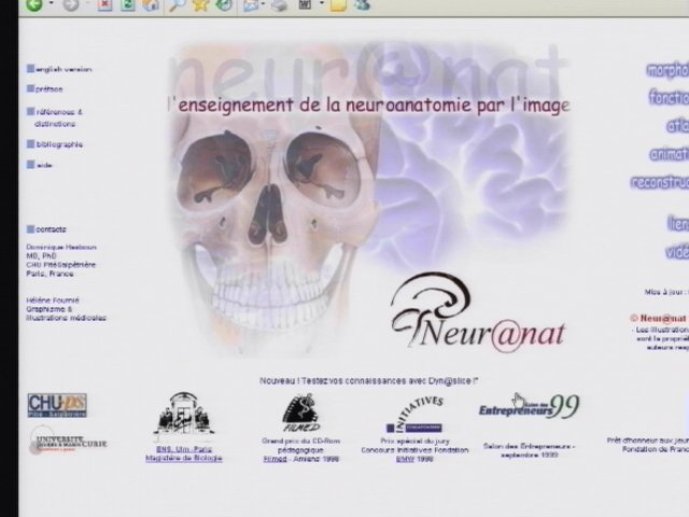
Task: Click the Hélène Fournié contact name
Action: pyautogui.click(x=52, y=300)
